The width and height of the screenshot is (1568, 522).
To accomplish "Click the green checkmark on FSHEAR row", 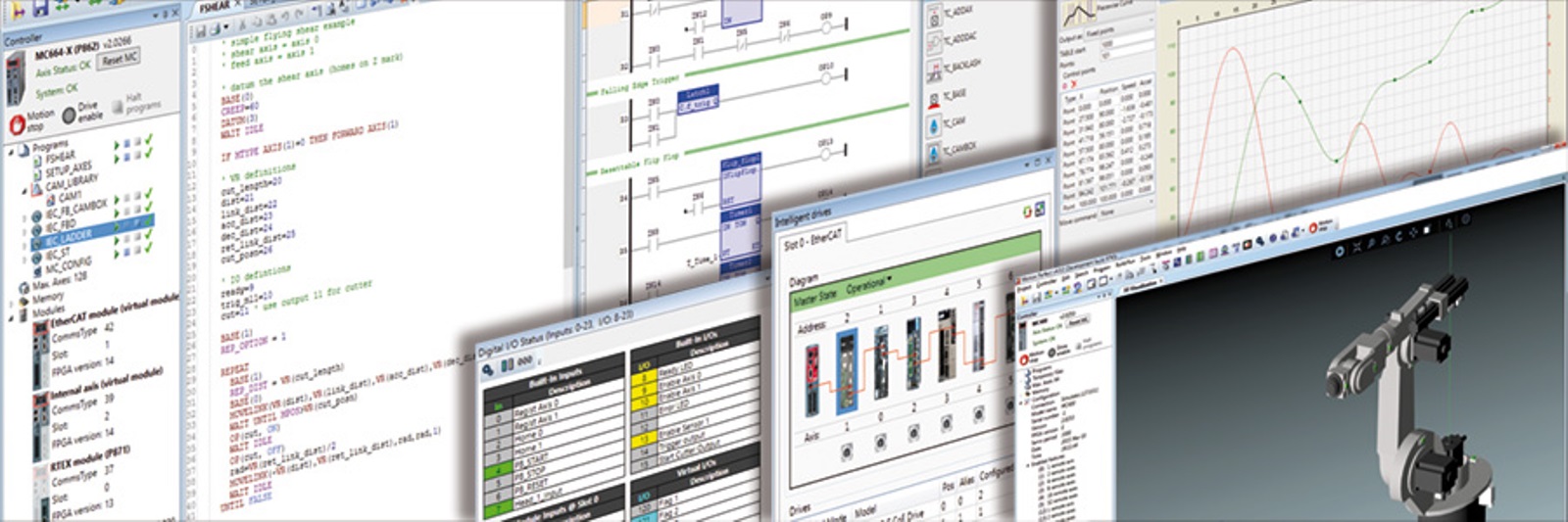I will coord(149,140).
